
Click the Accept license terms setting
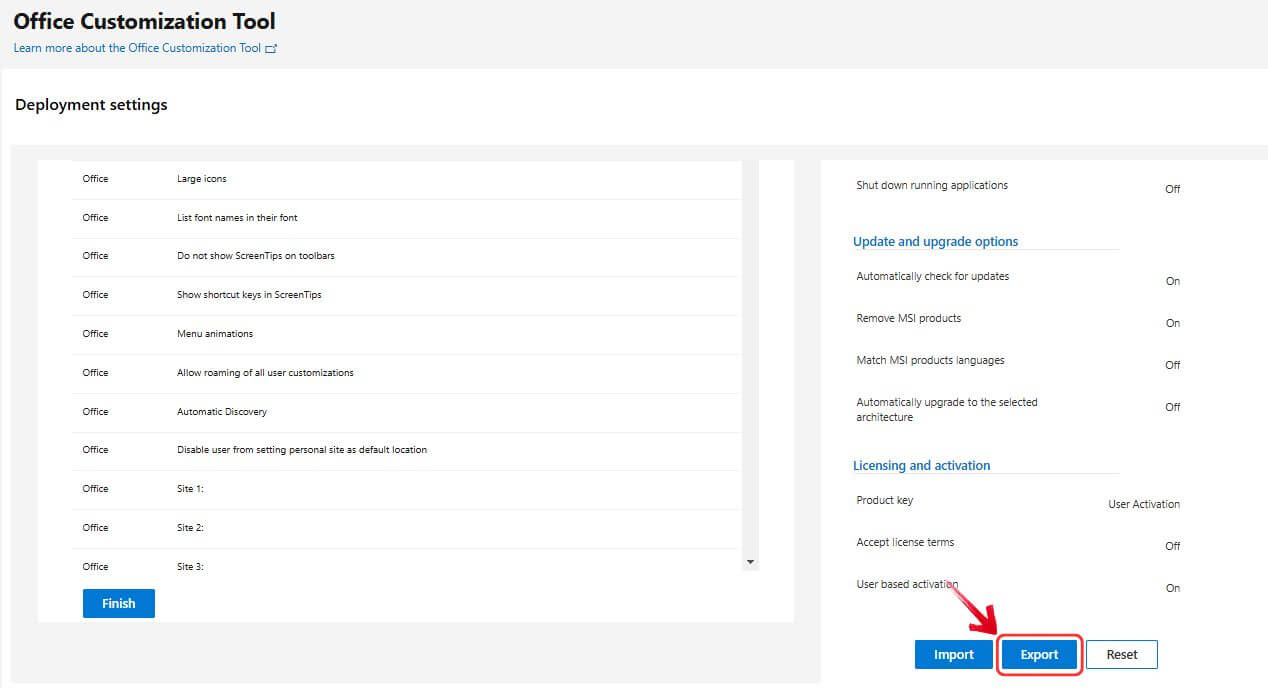[x=905, y=542]
